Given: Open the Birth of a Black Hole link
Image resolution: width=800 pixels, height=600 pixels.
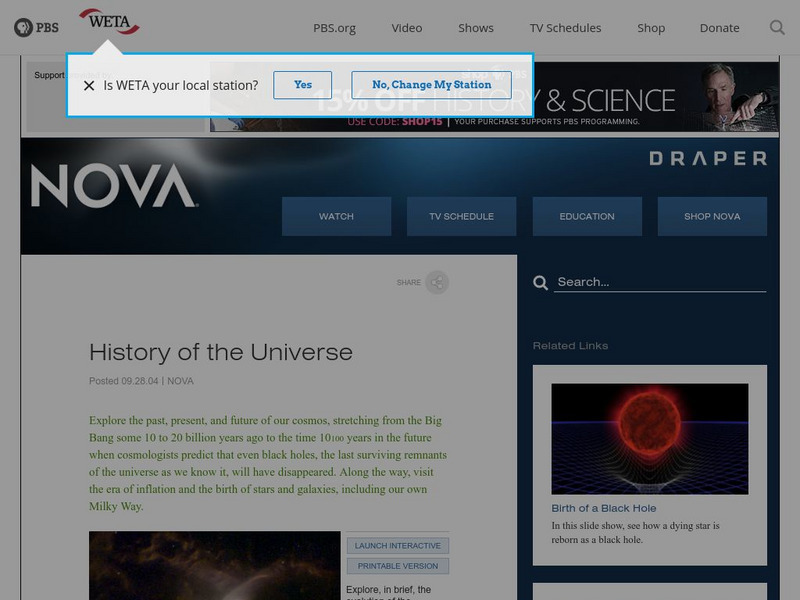Looking at the screenshot, I should [604, 508].
